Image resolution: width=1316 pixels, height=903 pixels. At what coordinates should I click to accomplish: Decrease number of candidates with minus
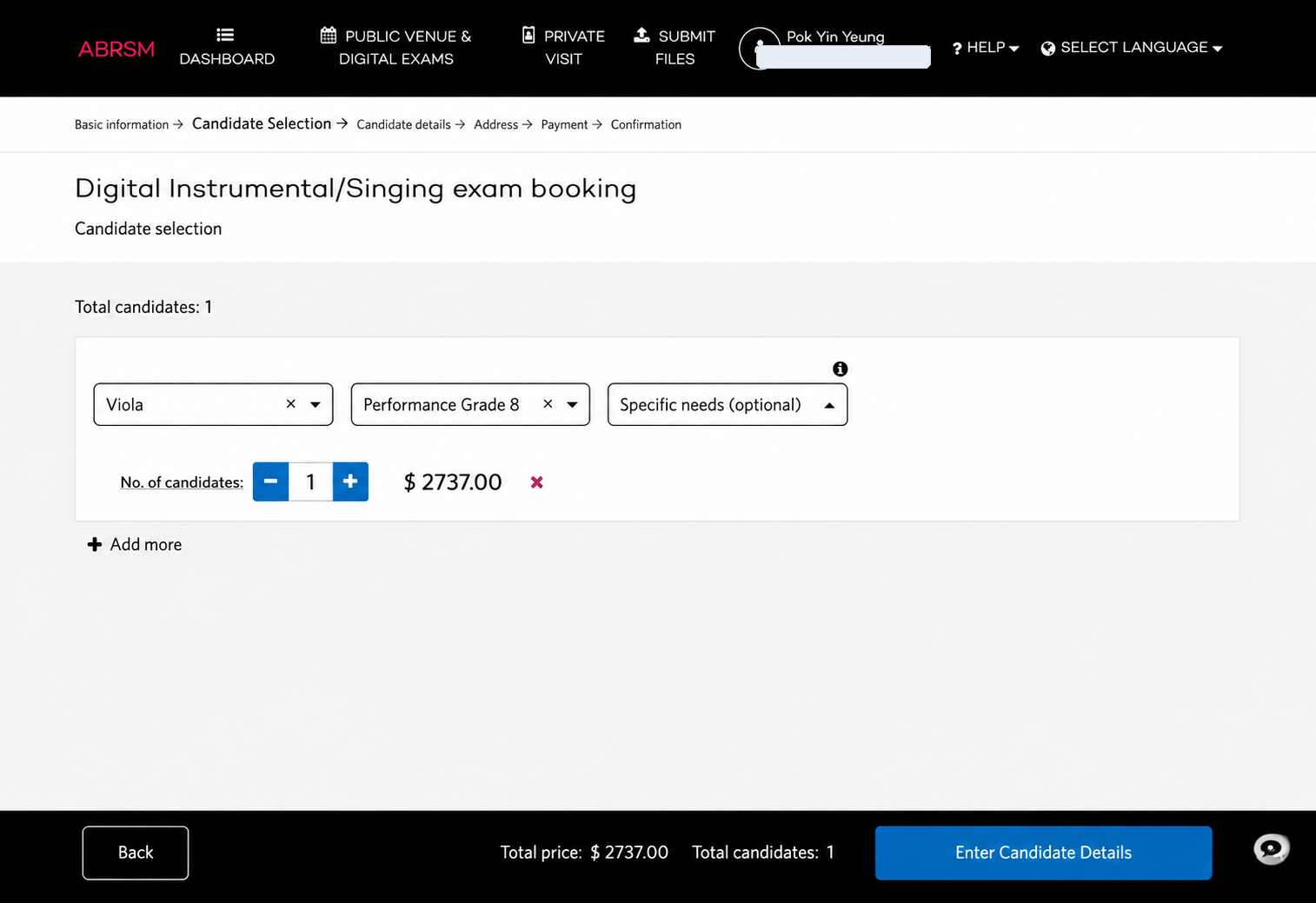(x=270, y=481)
